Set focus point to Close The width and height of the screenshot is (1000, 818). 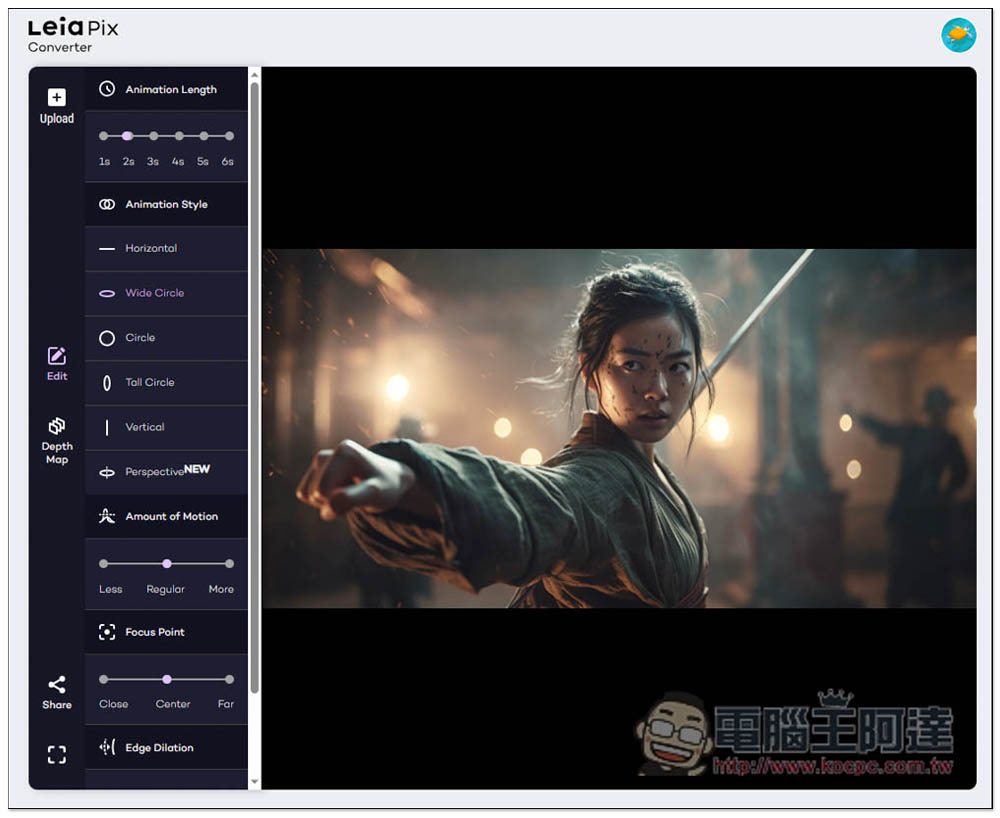(x=104, y=680)
